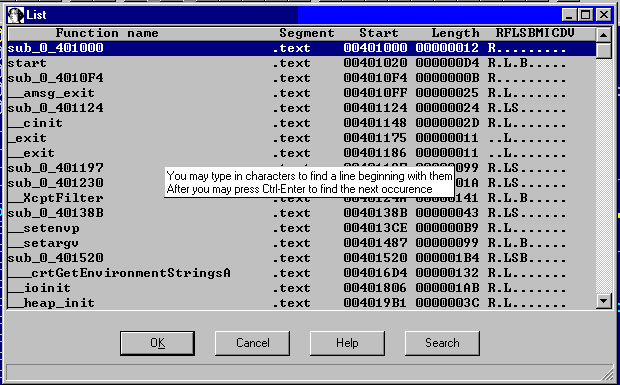Click length value 000001AB
The width and height of the screenshot is (620, 385).
(447, 288)
